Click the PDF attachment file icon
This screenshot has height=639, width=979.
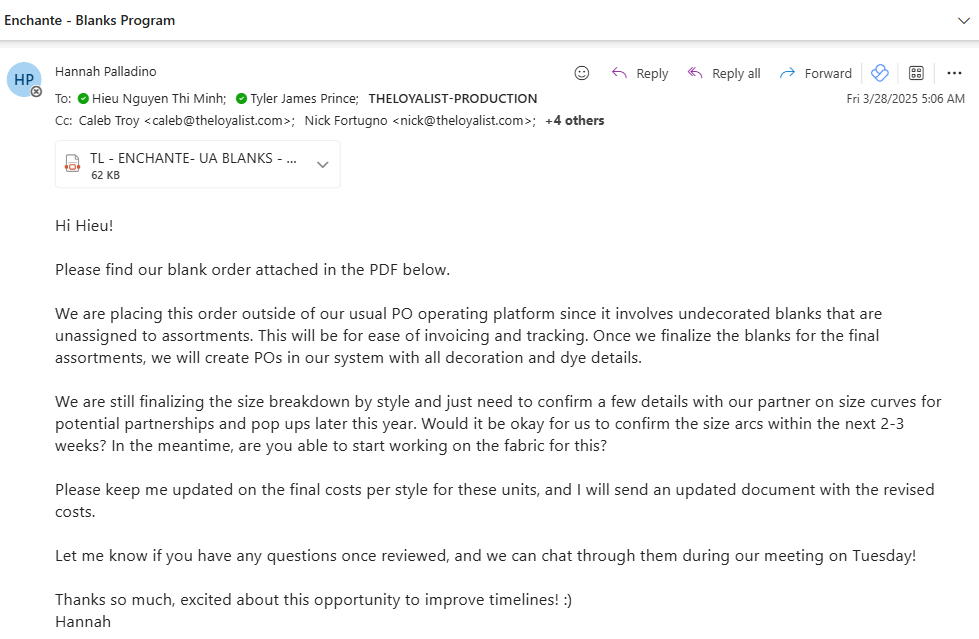tap(72, 164)
